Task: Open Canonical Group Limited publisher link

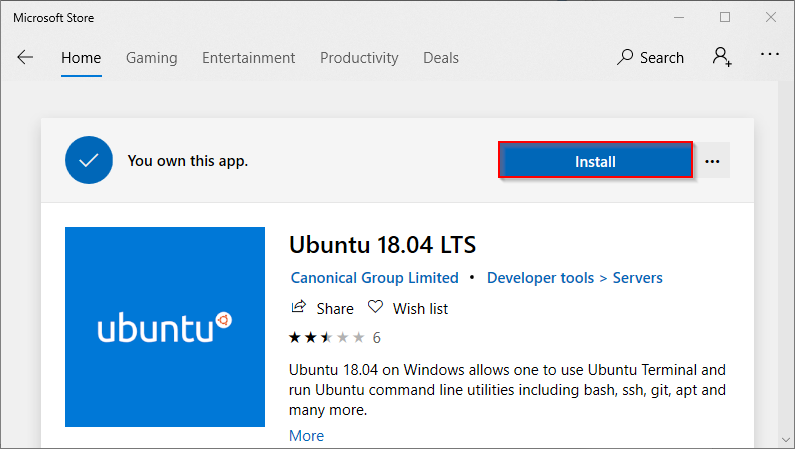Action: pyautogui.click(x=374, y=278)
